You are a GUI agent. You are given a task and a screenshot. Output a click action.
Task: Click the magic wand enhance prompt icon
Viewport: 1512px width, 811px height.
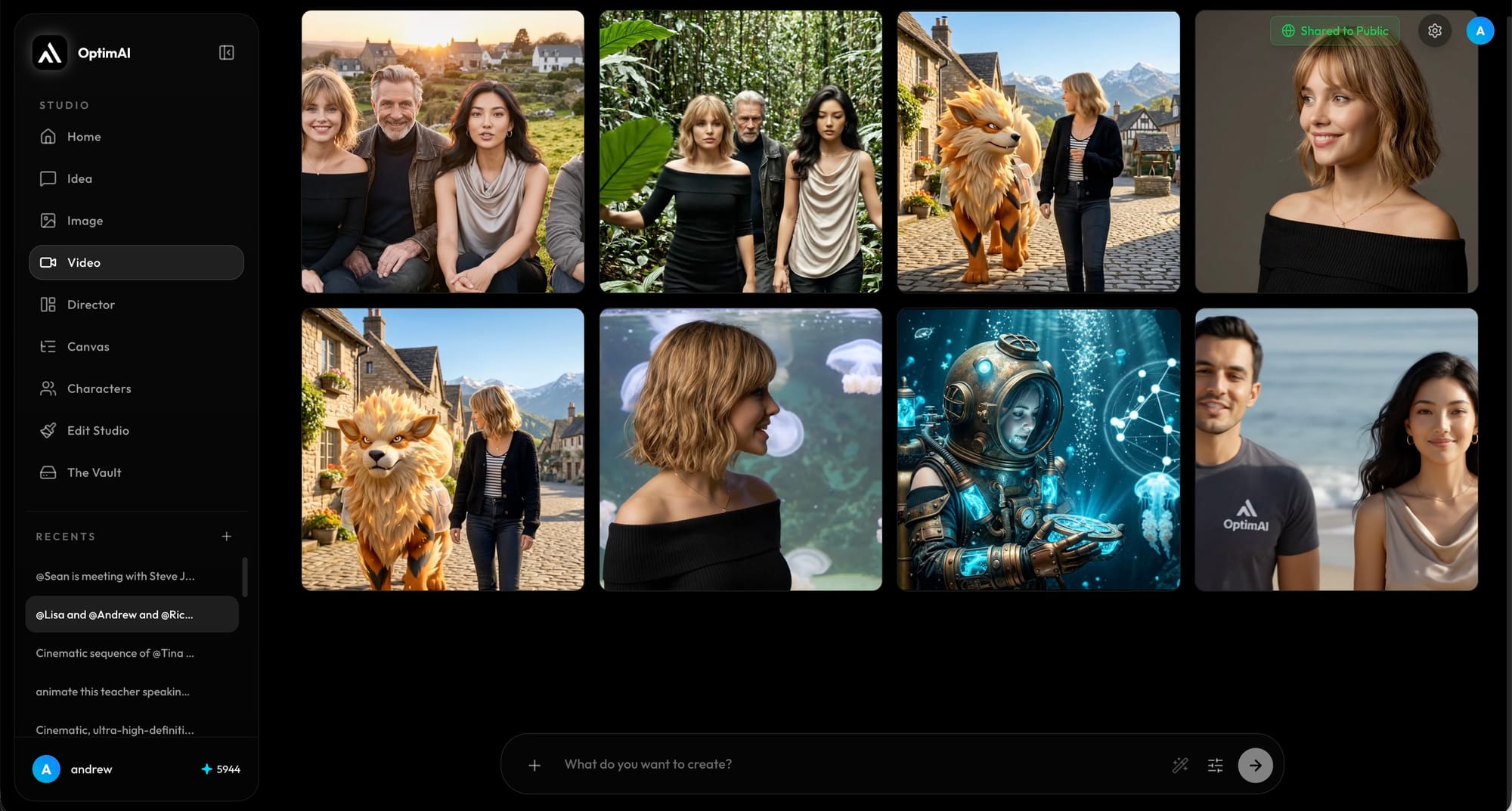[1180, 766]
